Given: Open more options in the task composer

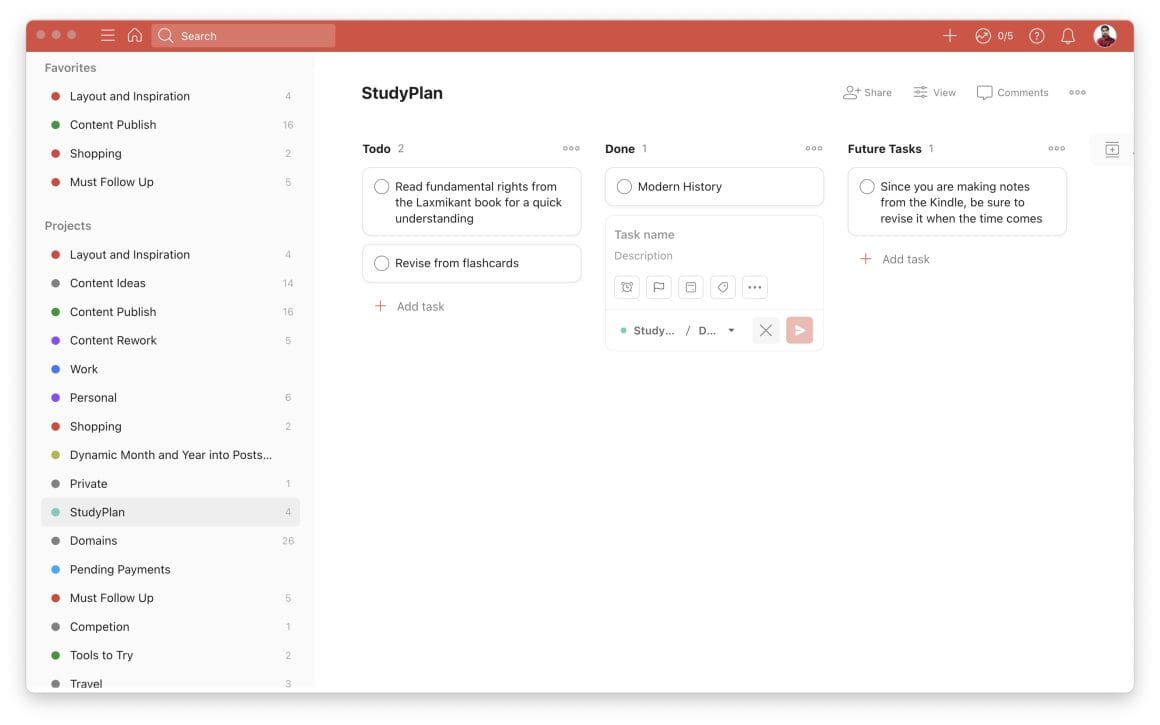Looking at the screenshot, I should (x=755, y=287).
